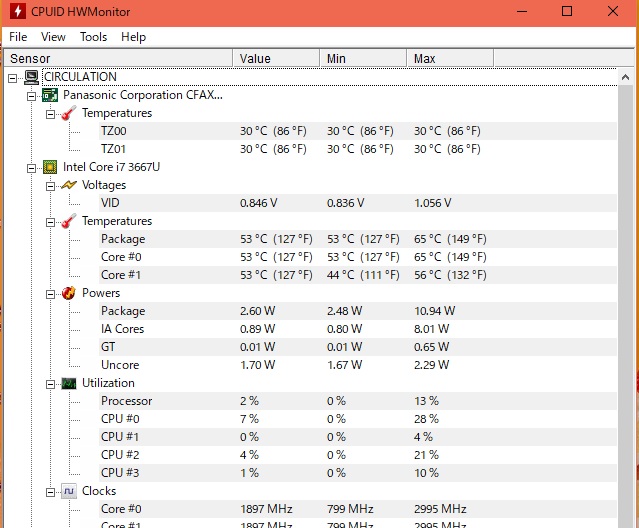Minimize the HWMonitor window
Screen dimensions: 639x528
pos(522,11)
